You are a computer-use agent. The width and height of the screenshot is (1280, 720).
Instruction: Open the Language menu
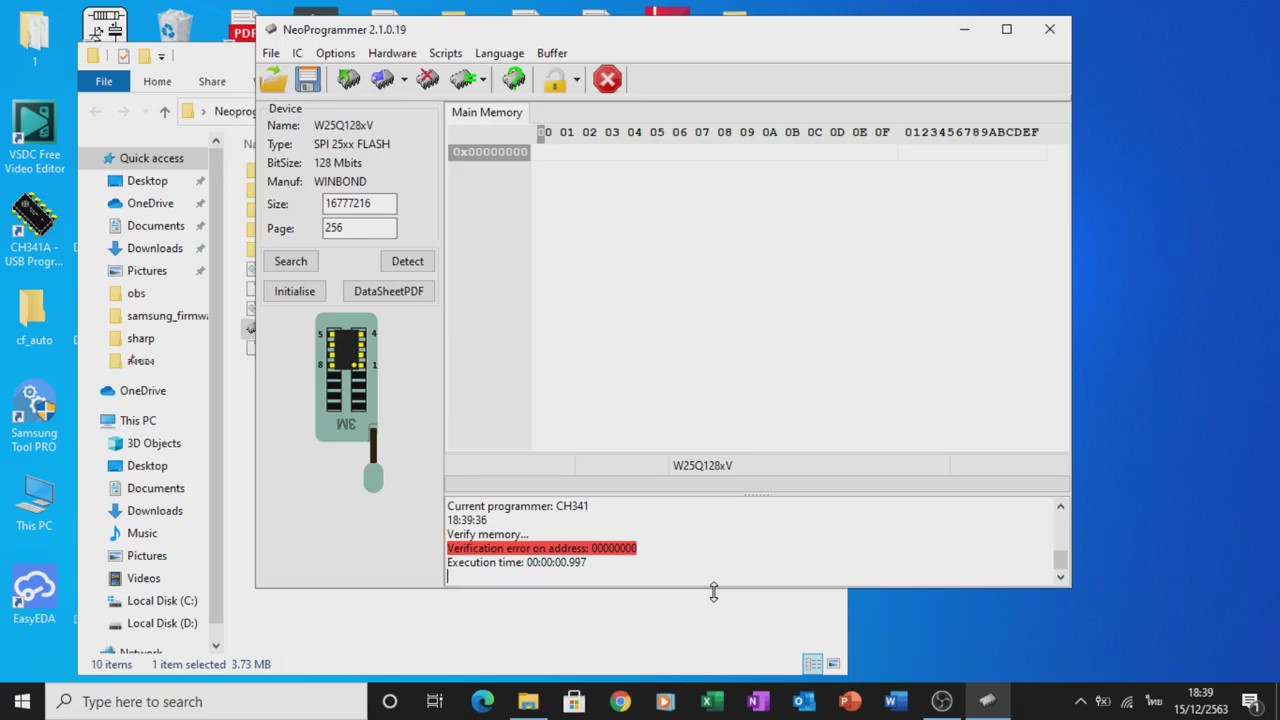point(499,53)
